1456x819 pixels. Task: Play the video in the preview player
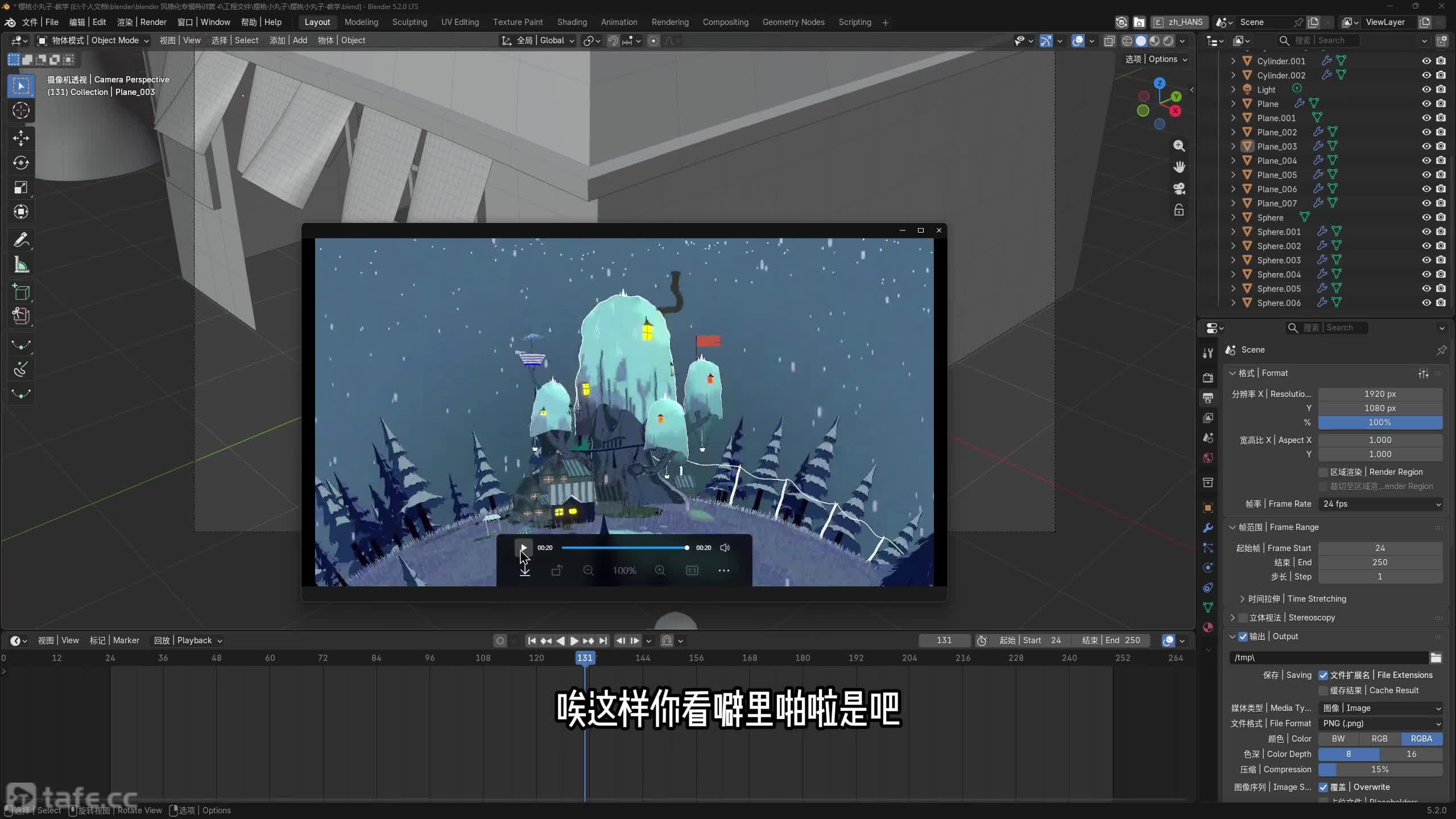tap(524, 548)
